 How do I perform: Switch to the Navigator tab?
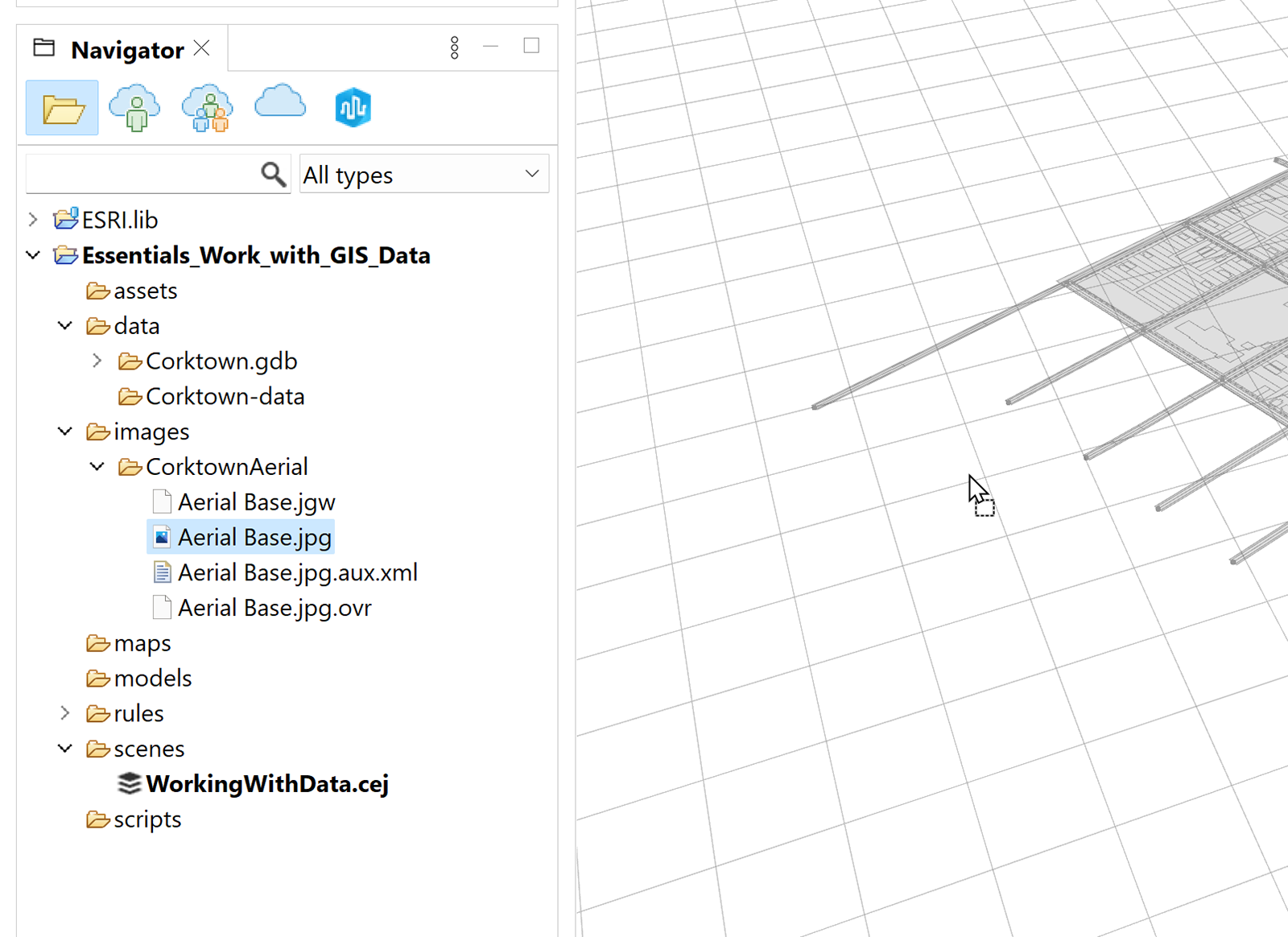coord(128,48)
